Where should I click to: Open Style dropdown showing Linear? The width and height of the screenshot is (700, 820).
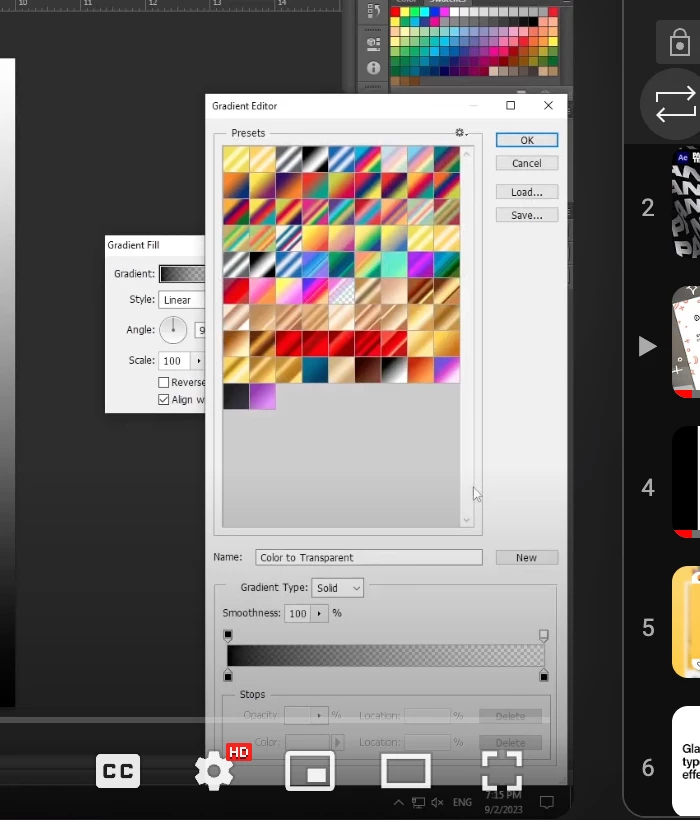pyautogui.click(x=181, y=300)
